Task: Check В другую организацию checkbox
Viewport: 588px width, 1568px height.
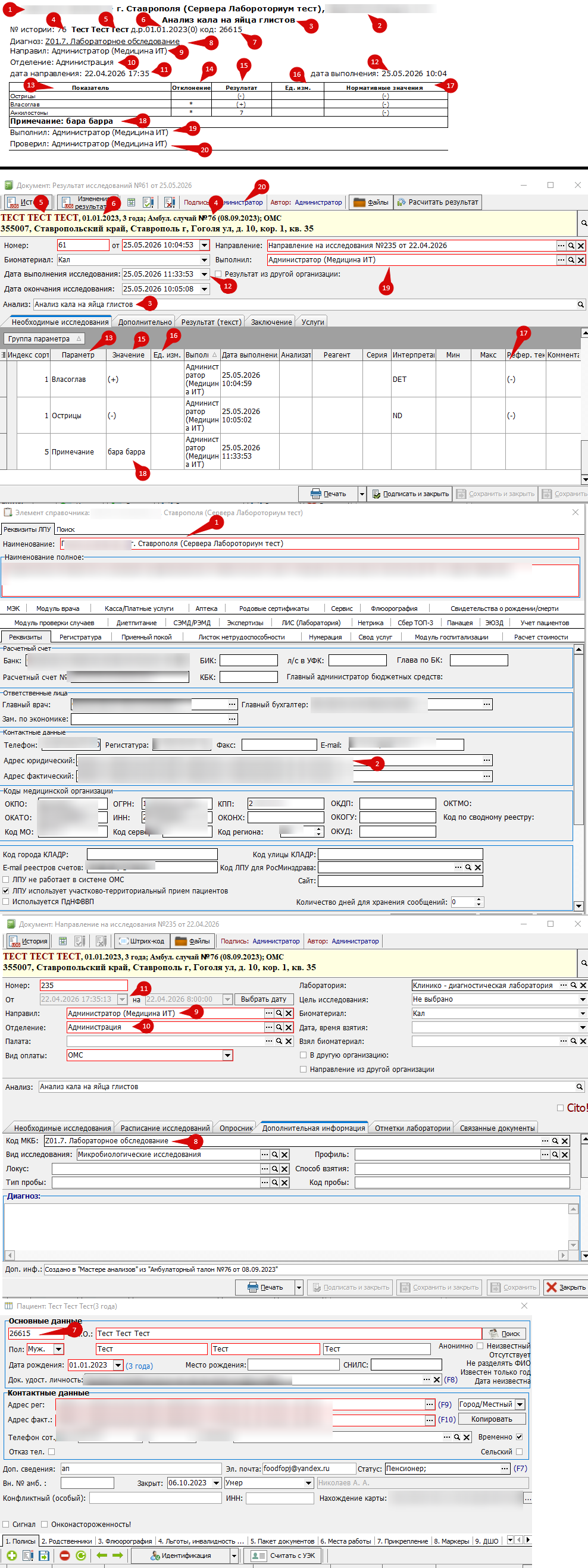Action: tap(303, 1055)
